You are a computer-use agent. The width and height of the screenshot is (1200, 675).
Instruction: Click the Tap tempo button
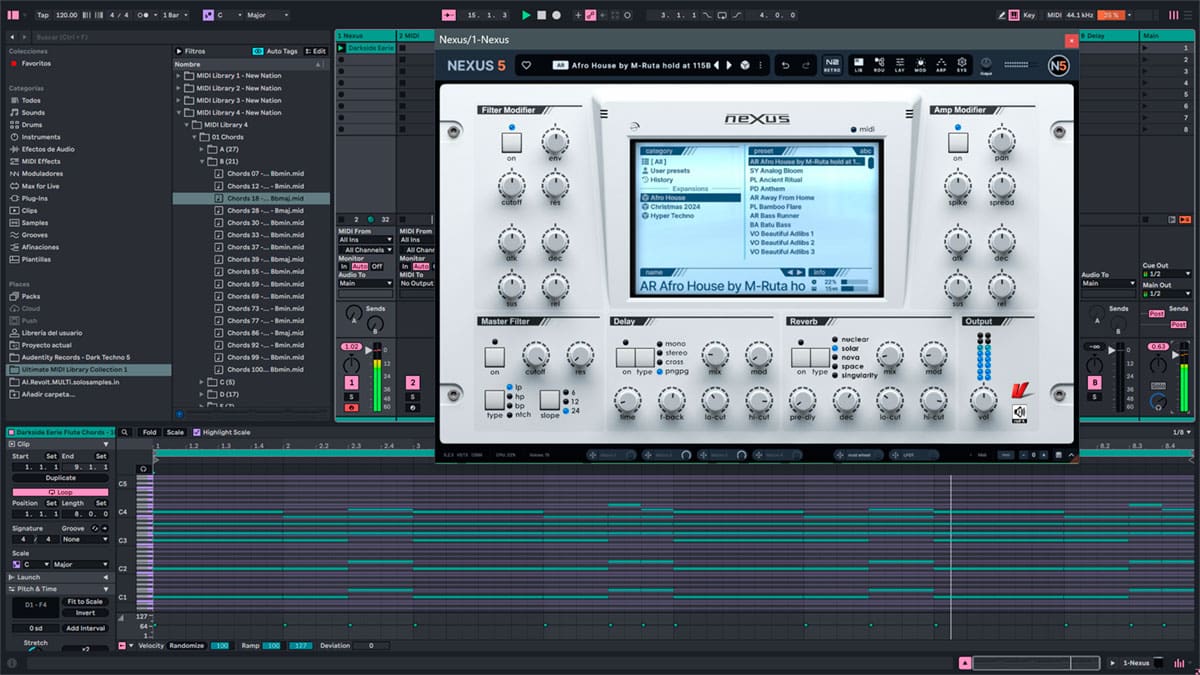(42, 15)
